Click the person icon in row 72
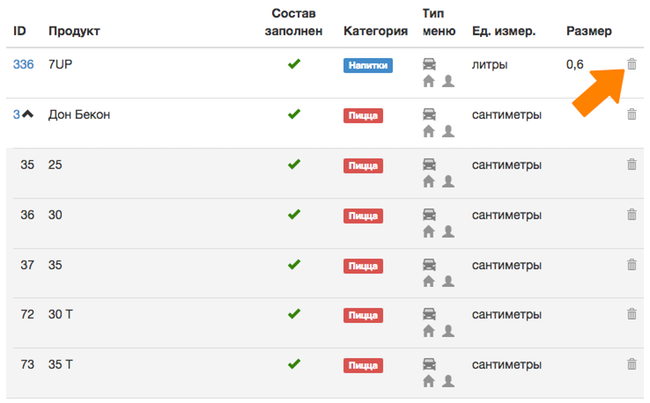The width and height of the screenshot is (650, 403). [448, 330]
